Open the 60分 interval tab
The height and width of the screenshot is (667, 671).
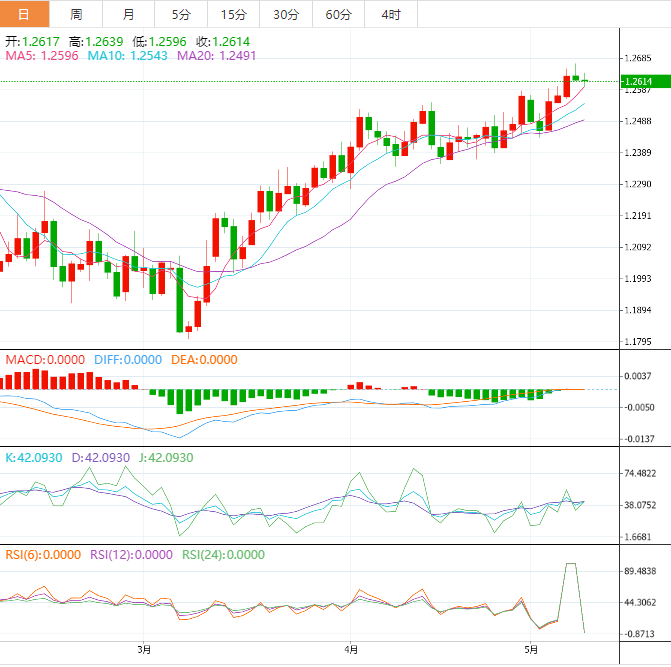(x=339, y=14)
